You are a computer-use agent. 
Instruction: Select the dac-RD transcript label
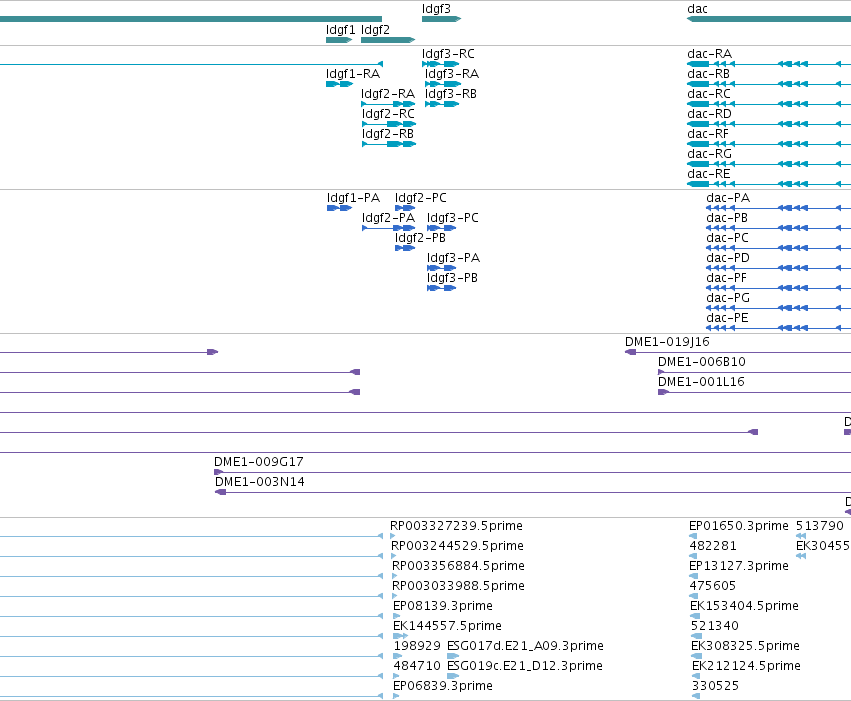point(709,114)
